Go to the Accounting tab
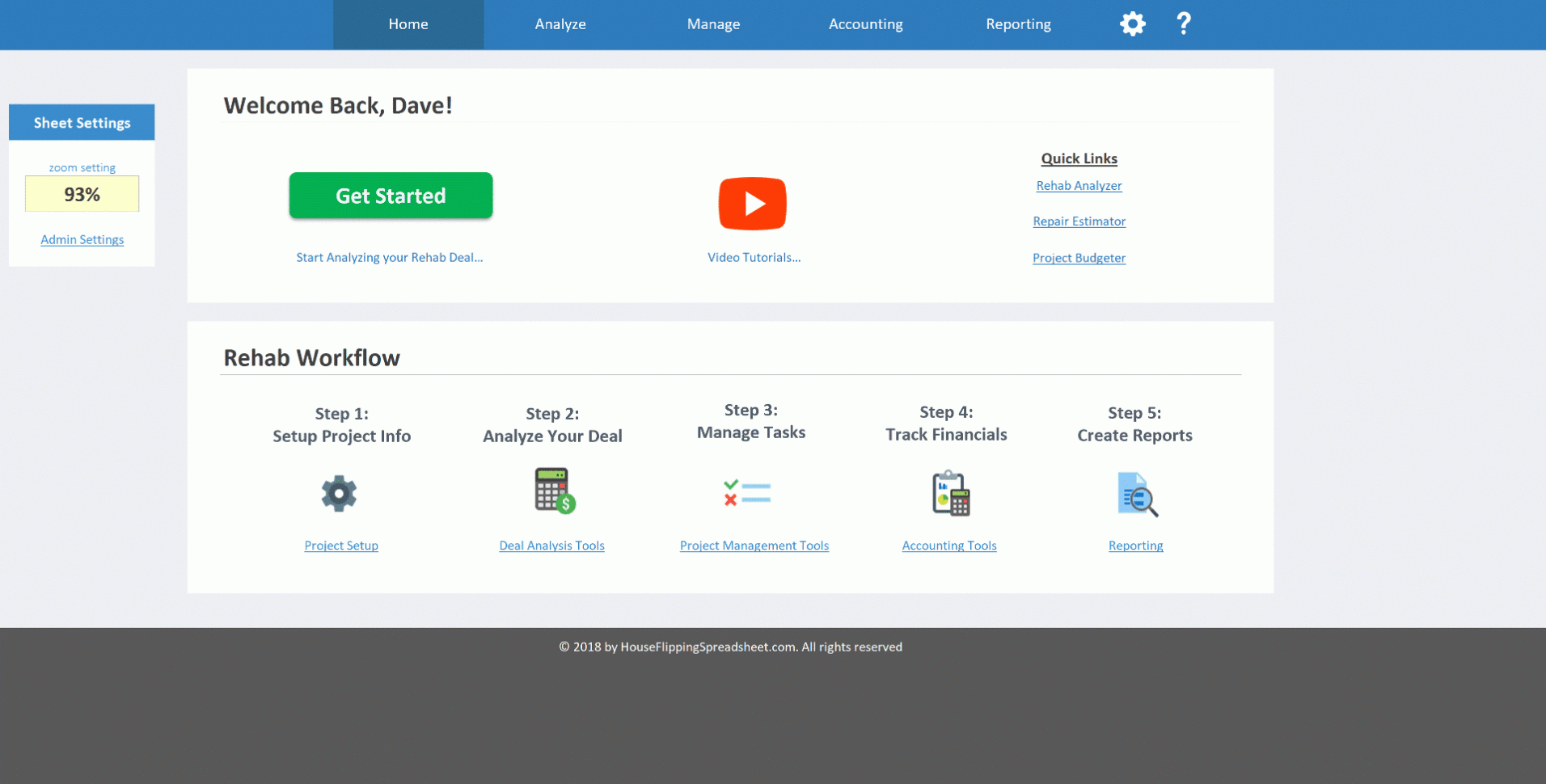Image resolution: width=1546 pixels, height=784 pixels. coord(865,24)
